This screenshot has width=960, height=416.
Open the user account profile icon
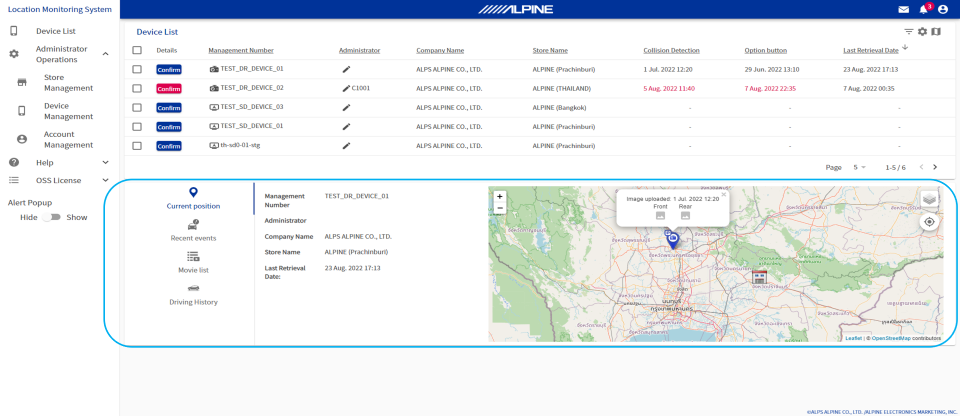pyautogui.click(x=942, y=9)
